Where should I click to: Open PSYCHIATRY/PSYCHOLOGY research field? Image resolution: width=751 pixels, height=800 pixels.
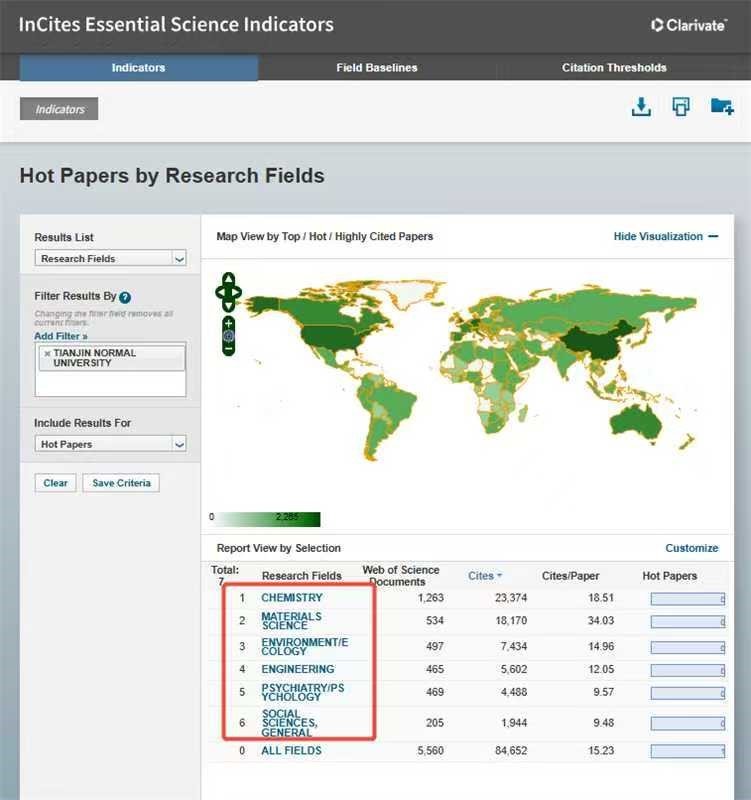[x=303, y=692]
